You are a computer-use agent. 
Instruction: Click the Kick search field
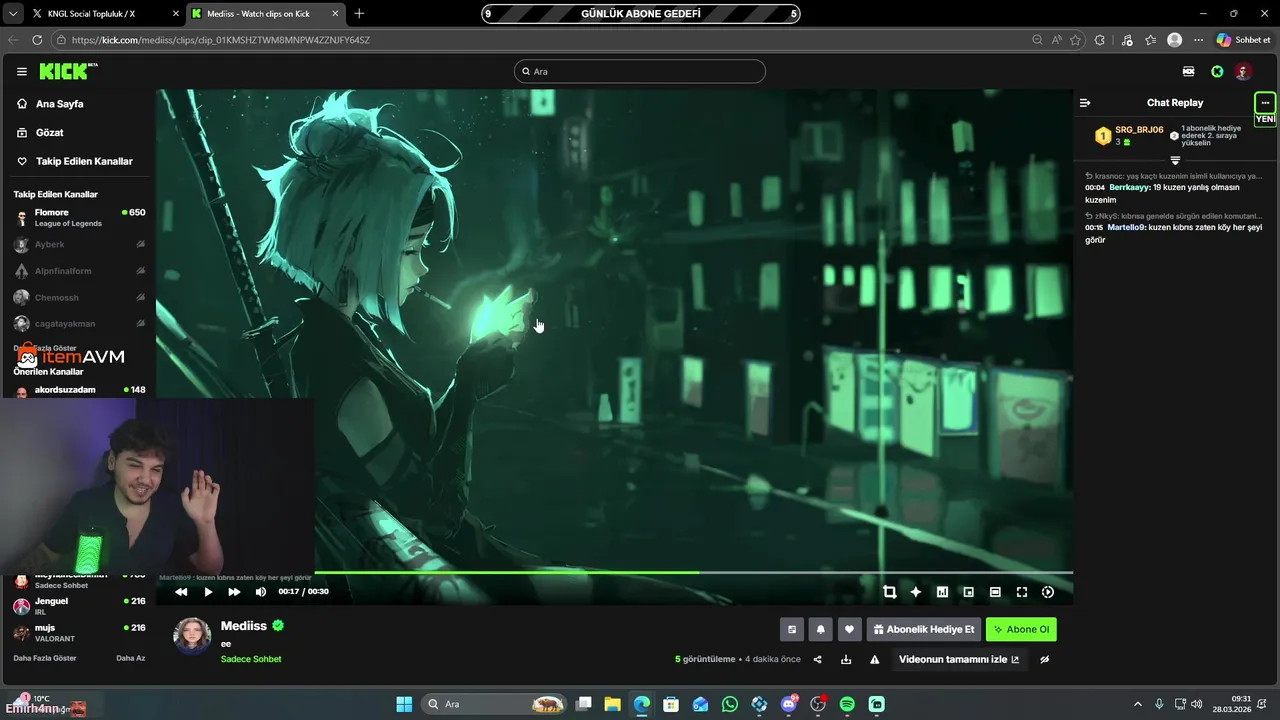(640, 71)
